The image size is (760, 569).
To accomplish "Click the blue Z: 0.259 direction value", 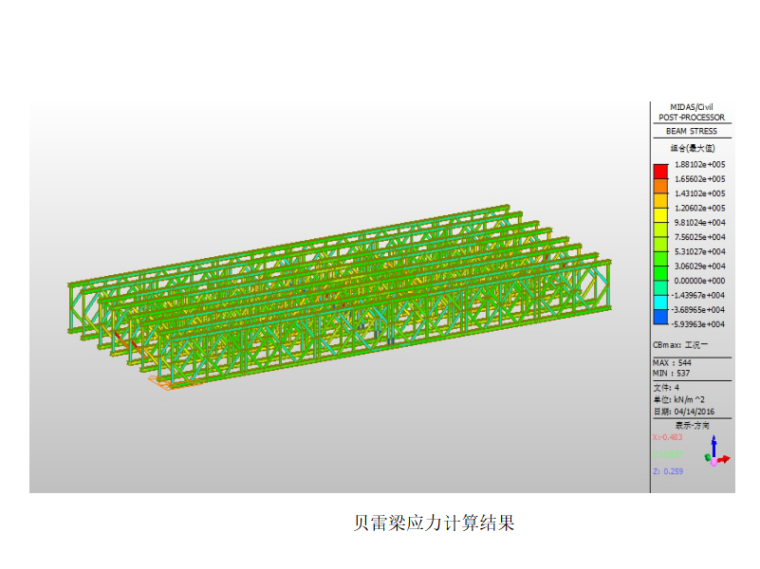I will (x=668, y=471).
